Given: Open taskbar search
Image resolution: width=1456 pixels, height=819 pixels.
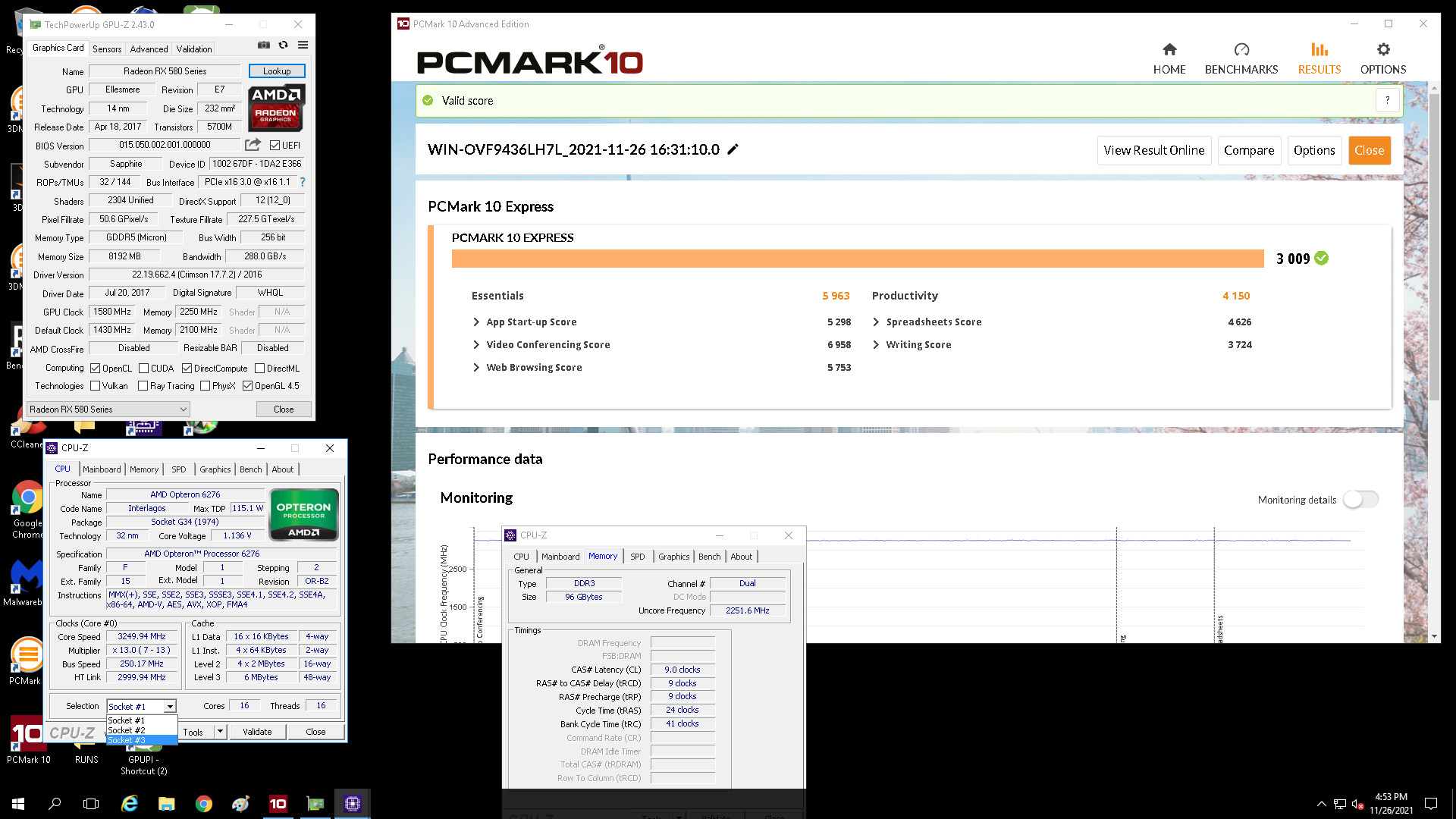Looking at the screenshot, I should click(x=55, y=803).
